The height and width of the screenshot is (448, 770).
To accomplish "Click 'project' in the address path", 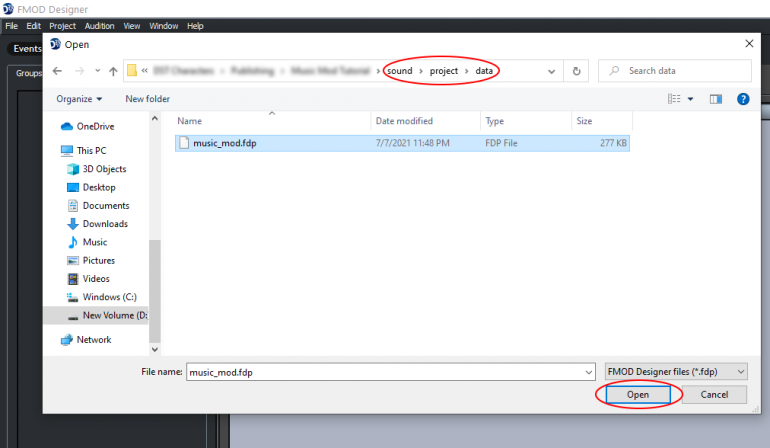I will coord(443,71).
